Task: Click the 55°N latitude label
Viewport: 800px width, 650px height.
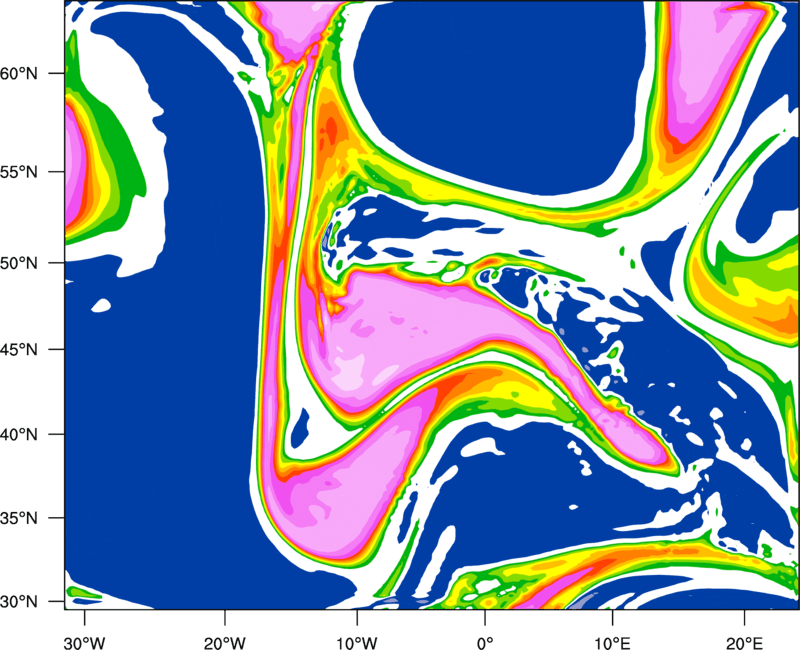Action: 19,172
